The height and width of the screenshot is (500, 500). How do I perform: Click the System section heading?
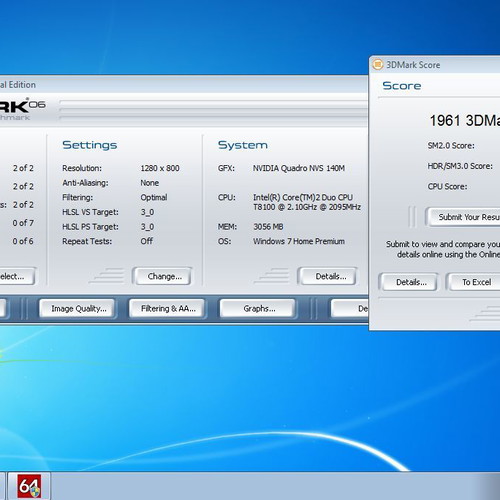coord(243,145)
